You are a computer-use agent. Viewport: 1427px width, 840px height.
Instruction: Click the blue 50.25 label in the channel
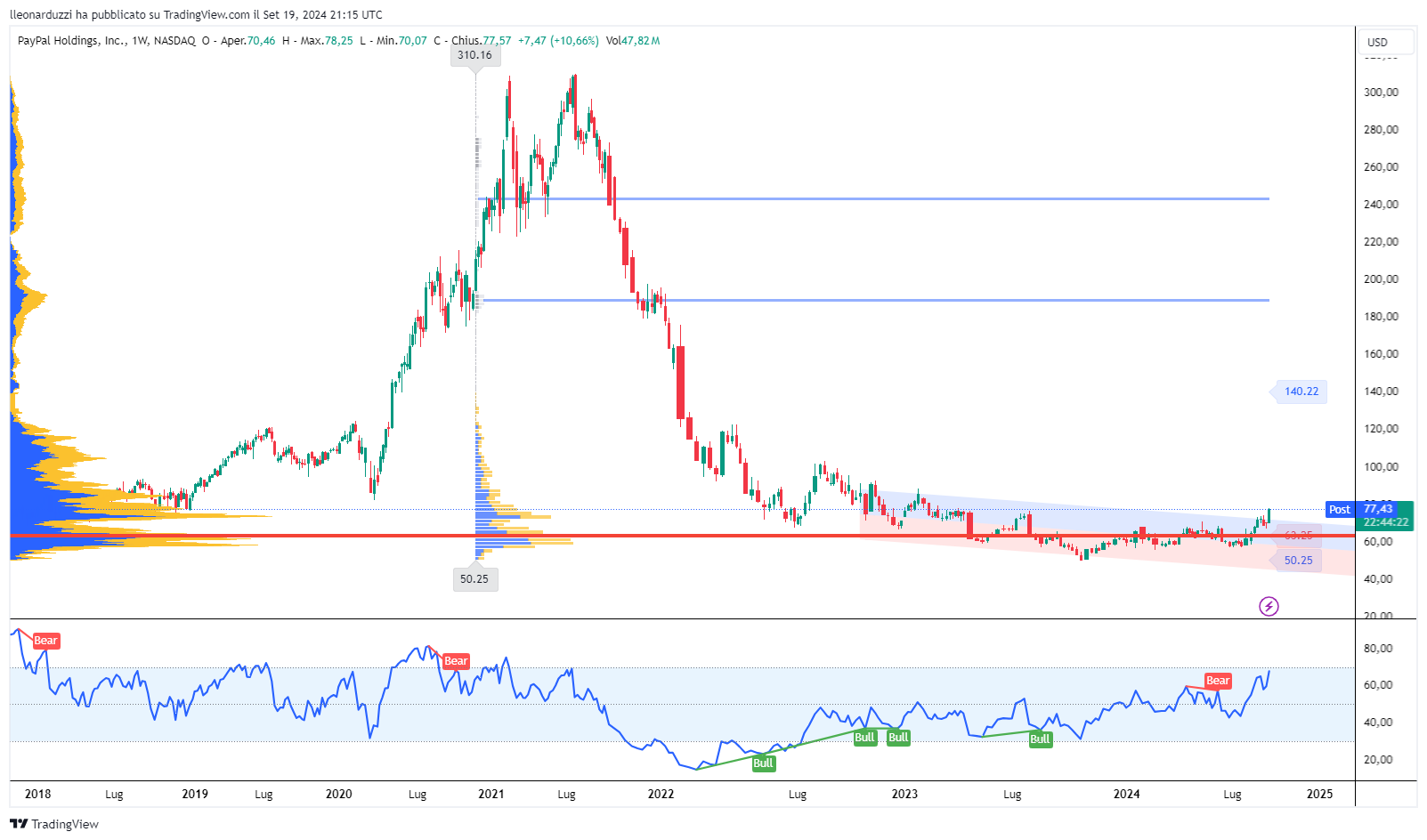tap(1298, 561)
